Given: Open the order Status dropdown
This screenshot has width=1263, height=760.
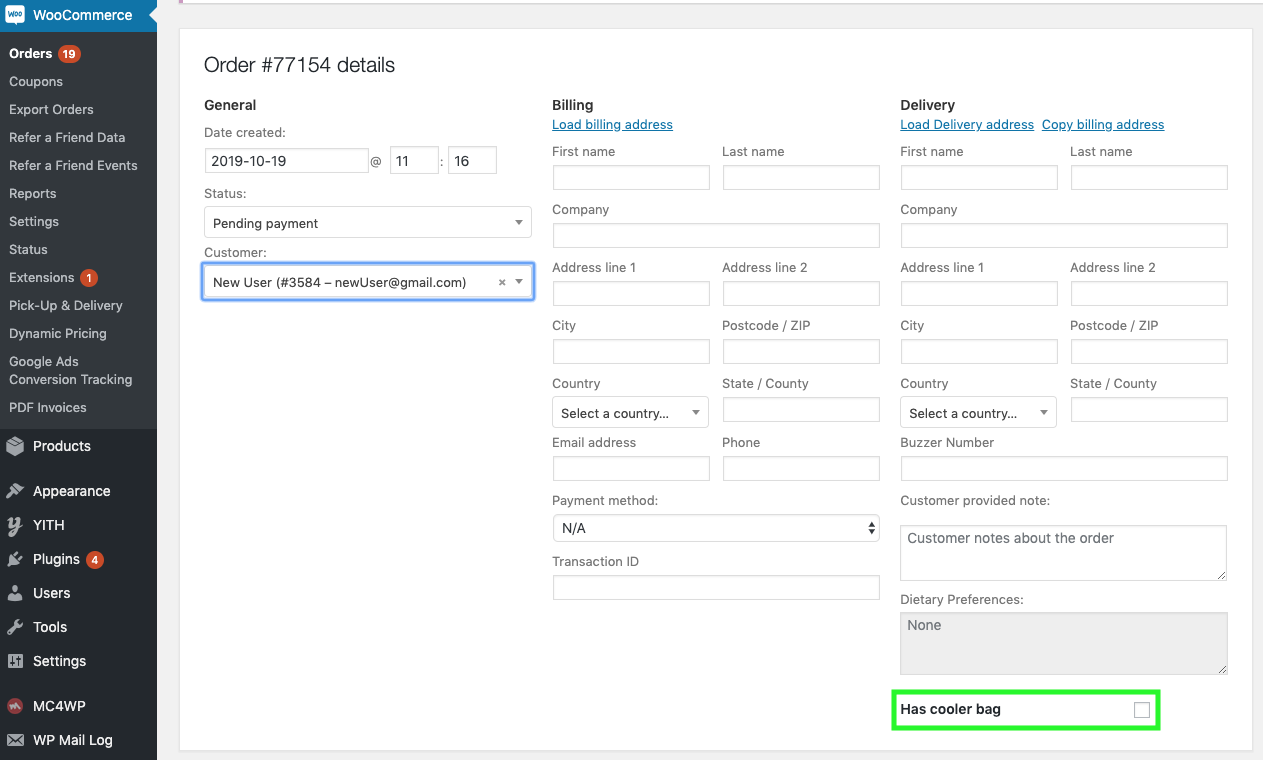Looking at the screenshot, I should point(367,223).
